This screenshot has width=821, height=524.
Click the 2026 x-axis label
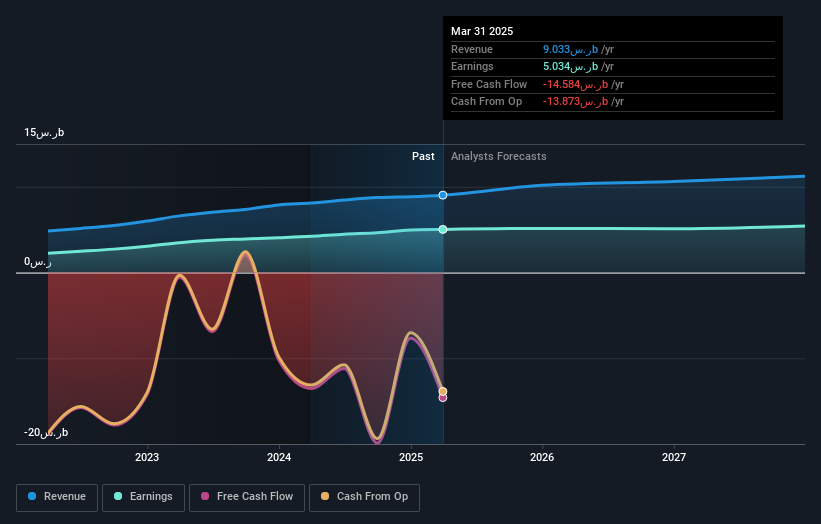(x=542, y=458)
